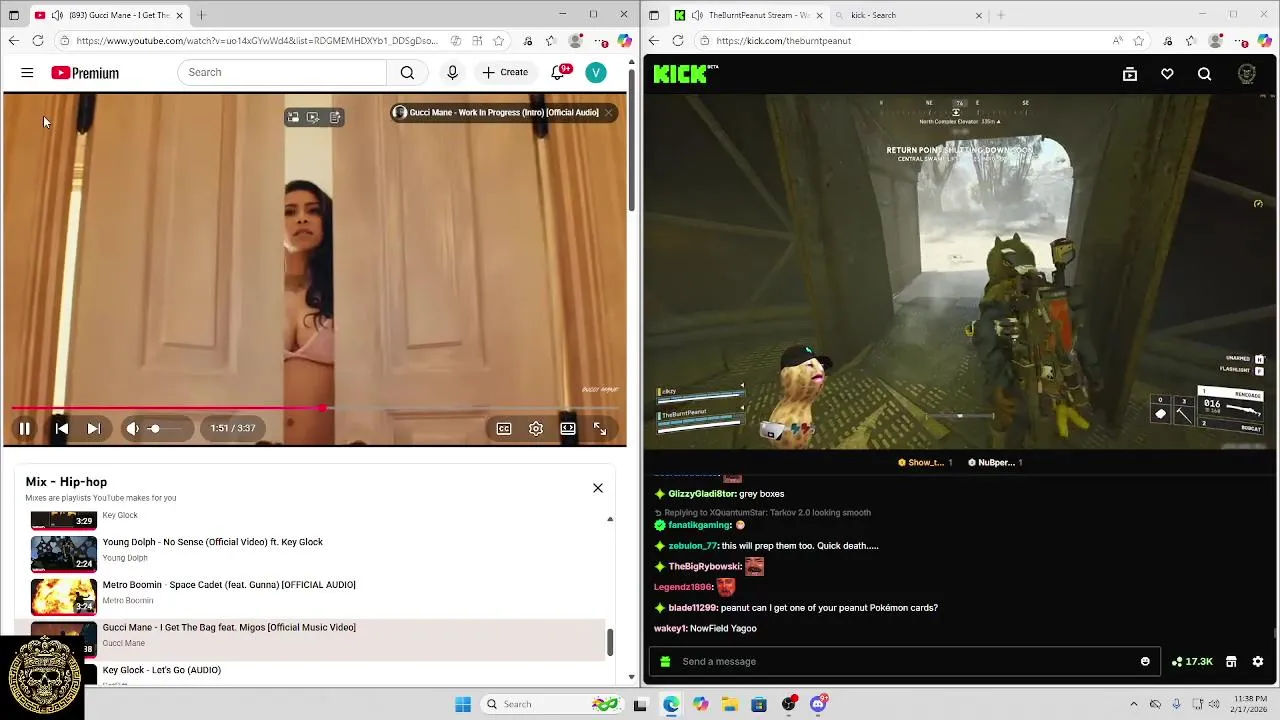Viewport: 1280px width, 720px height.
Task: Click the YouTube URL address bar
Action: click(257, 41)
